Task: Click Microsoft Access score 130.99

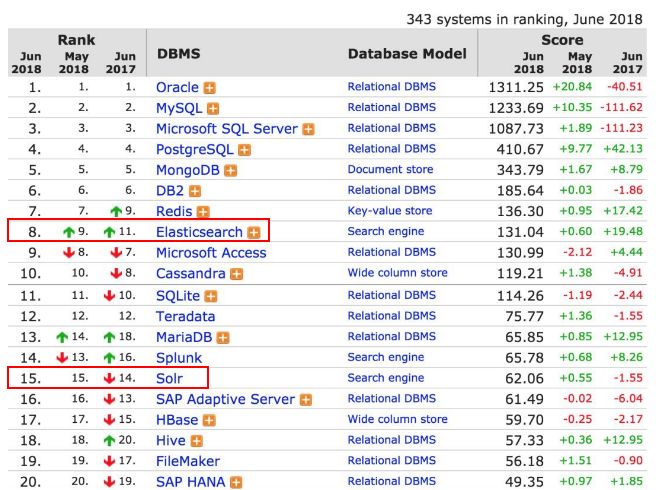Action: point(520,253)
